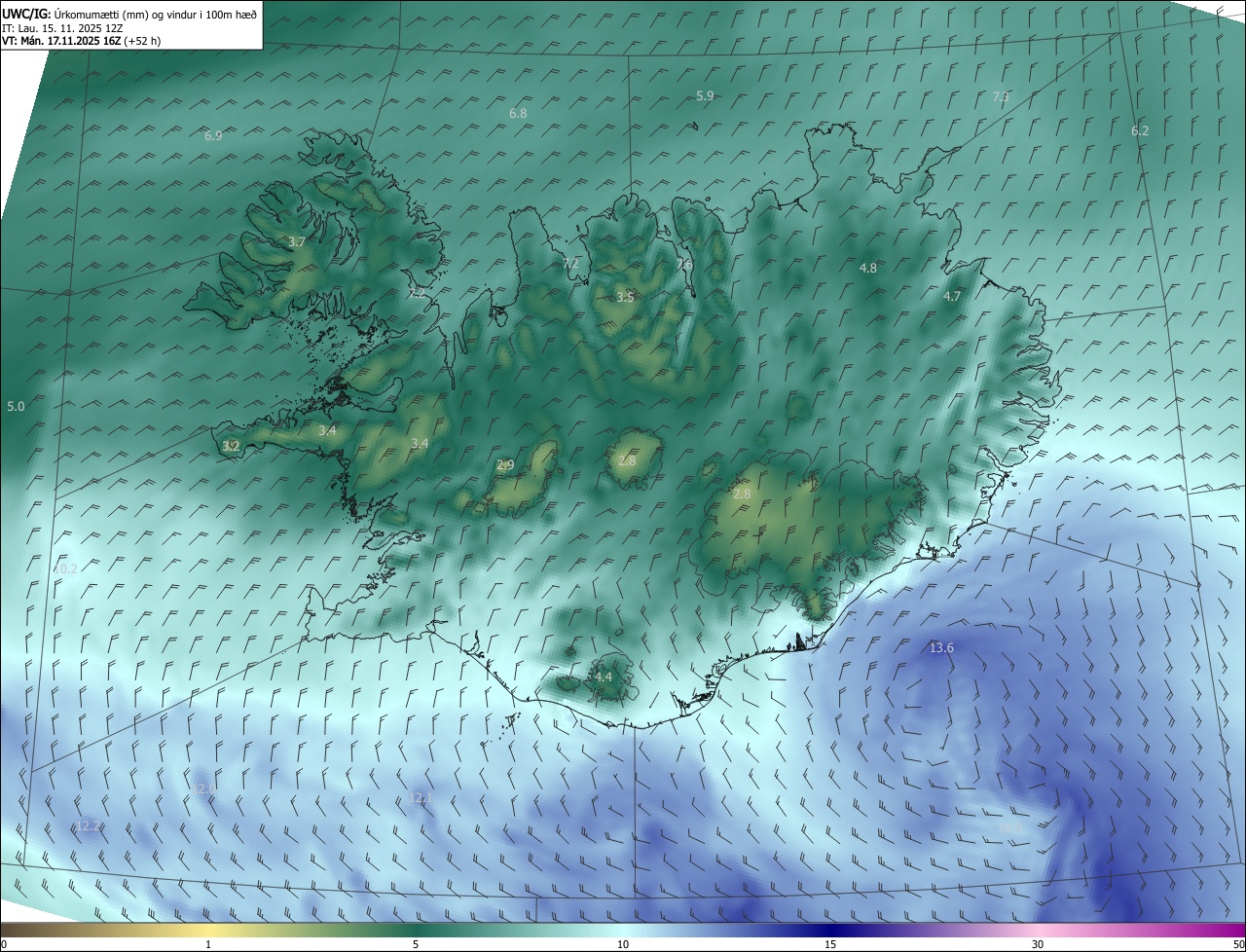Click the 2.9 precipitation value label
This screenshot has height=952, width=1246.
(x=505, y=465)
